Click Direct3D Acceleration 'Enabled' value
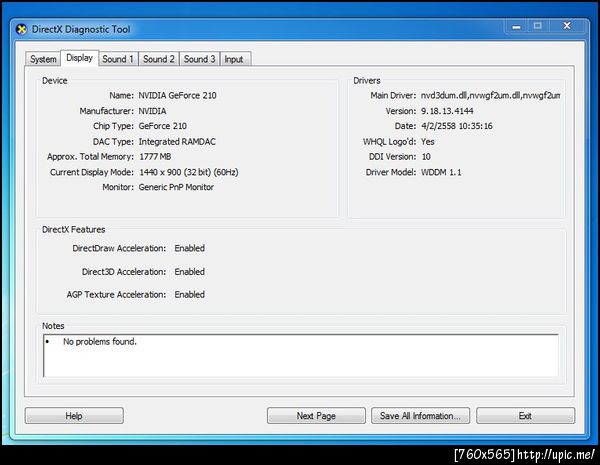The width and height of the screenshot is (600, 465). 189,272
